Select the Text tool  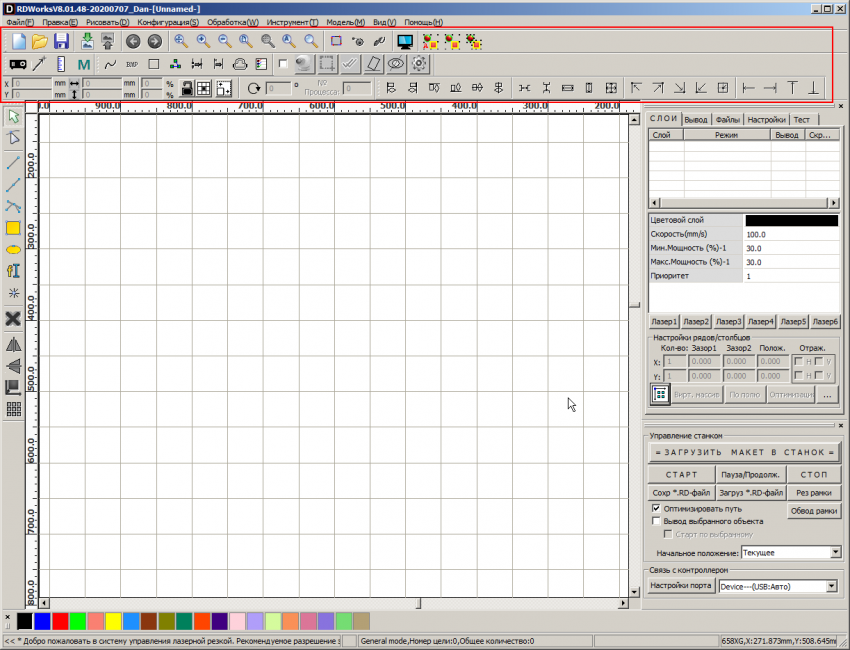point(12,272)
